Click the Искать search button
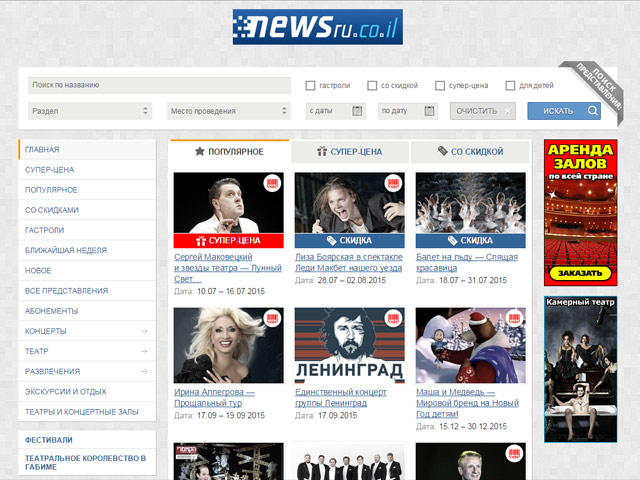Image resolution: width=640 pixels, height=480 pixels. point(564,111)
